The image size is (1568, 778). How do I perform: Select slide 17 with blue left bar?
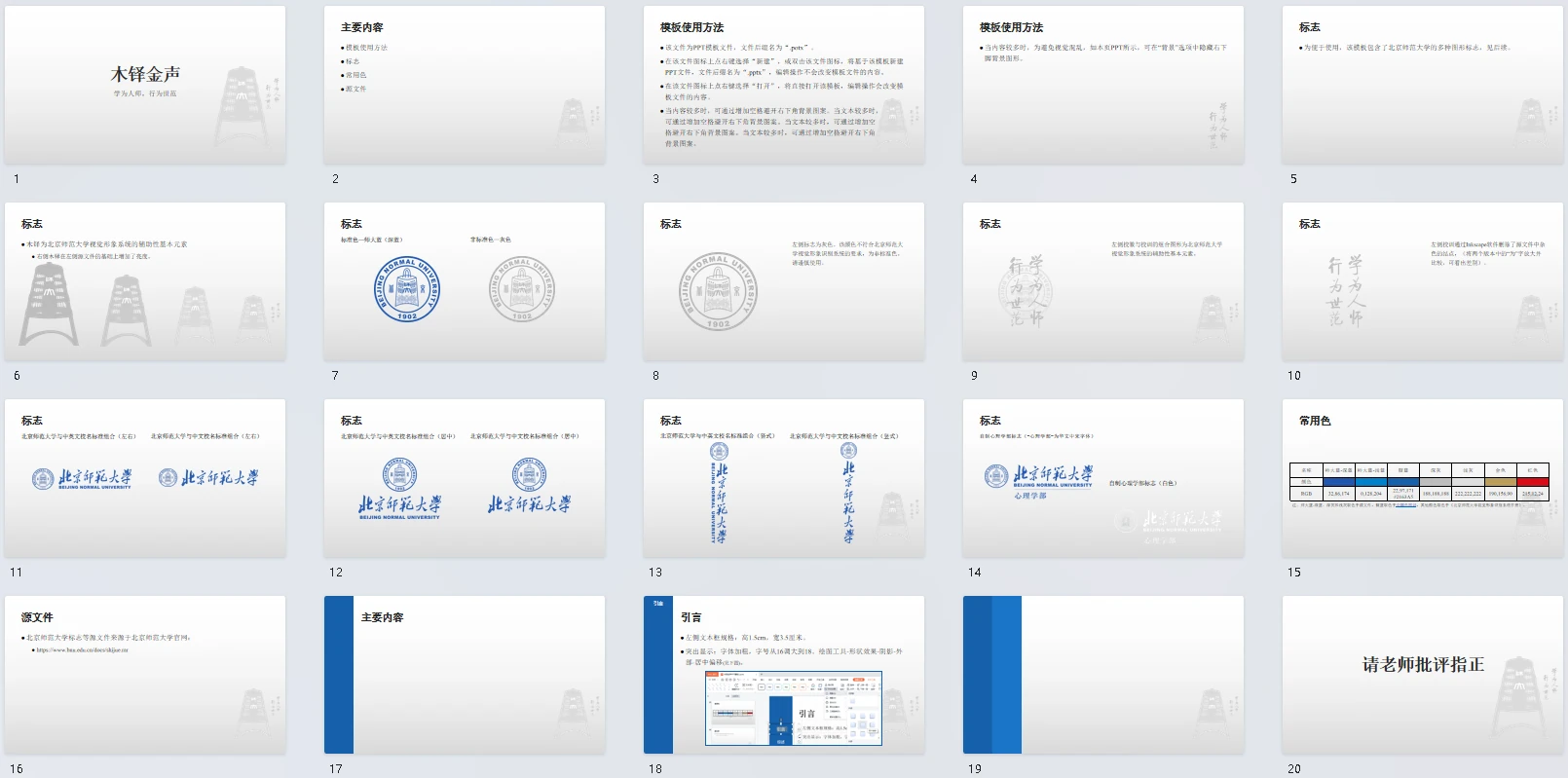(x=465, y=676)
